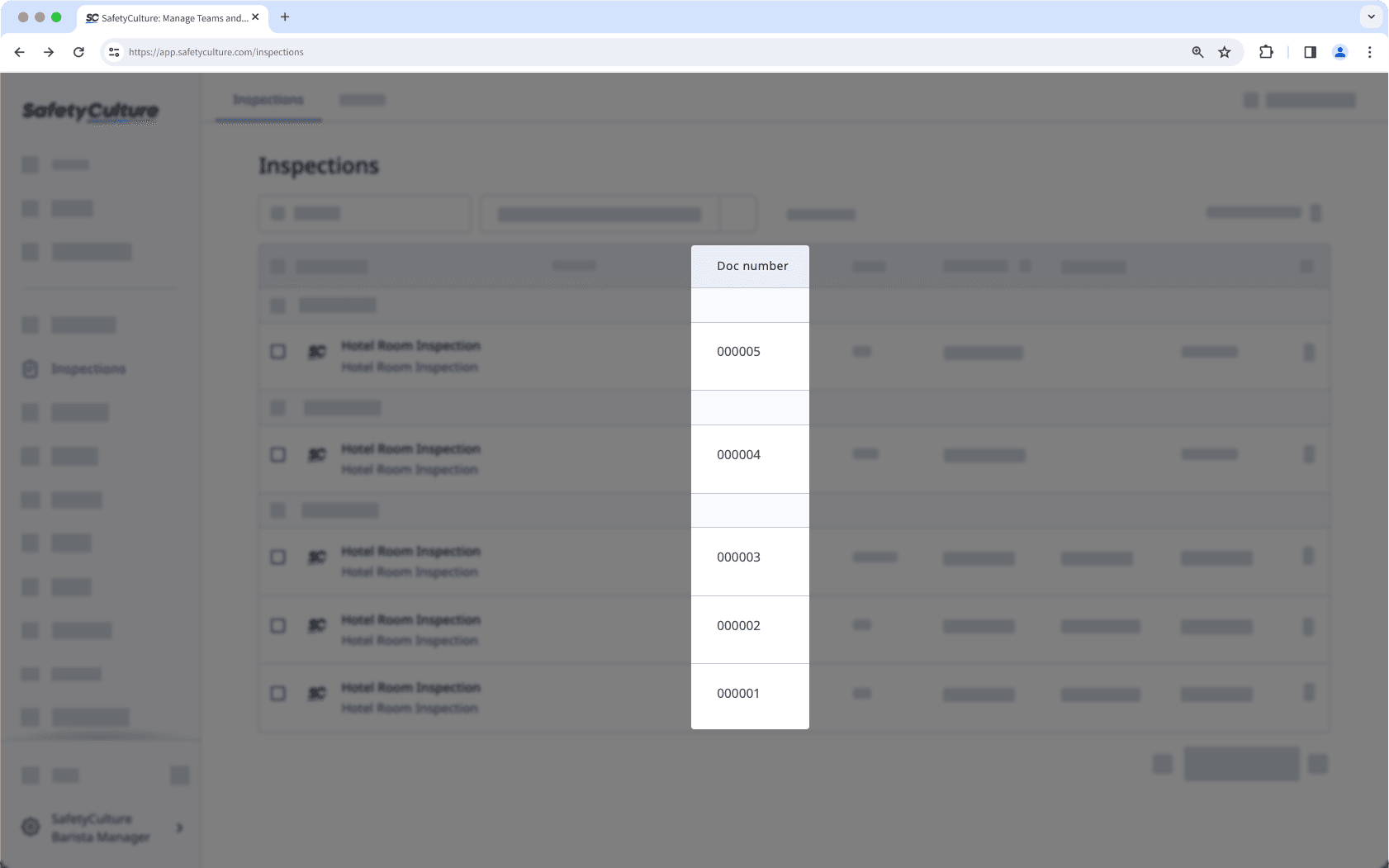This screenshot has width=1389, height=868.
Task: Click the SC icon beside doc 000005's inspection
Action: [316, 351]
